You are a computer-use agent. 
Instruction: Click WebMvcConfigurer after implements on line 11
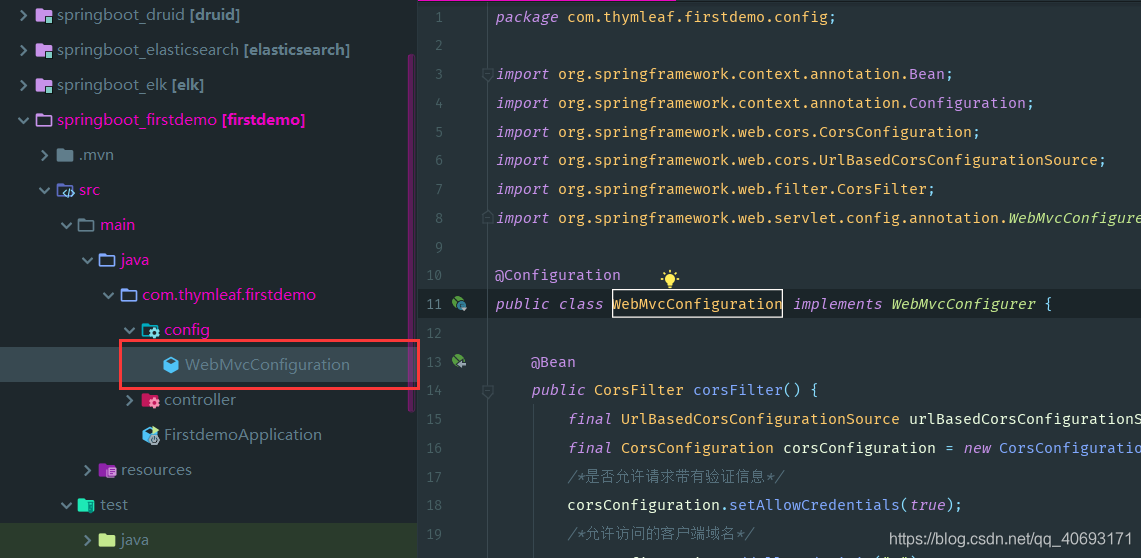click(963, 303)
